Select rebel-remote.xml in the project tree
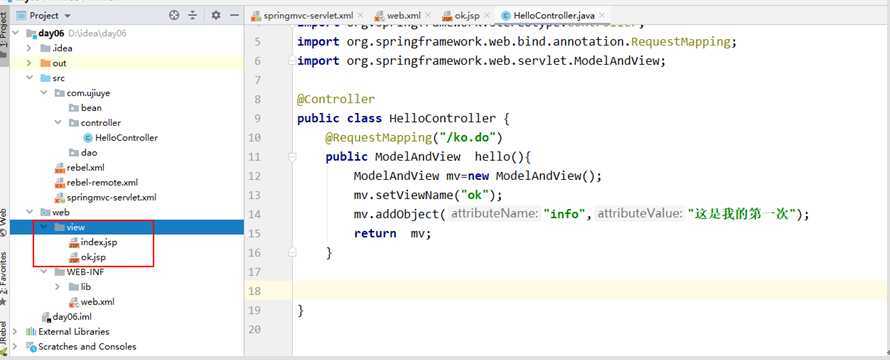The height and width of the screenshot is (360, 890). 102,182
